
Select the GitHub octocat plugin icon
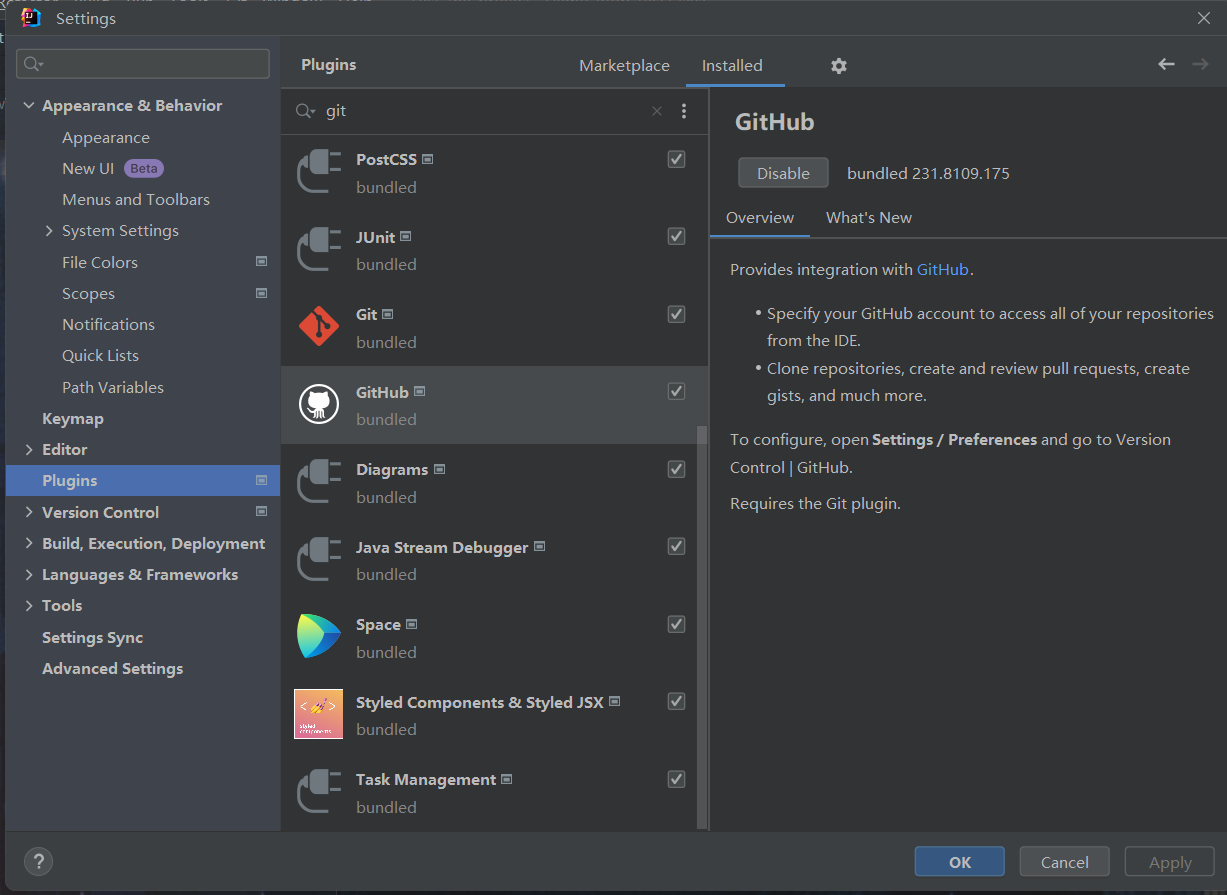click(x=319, y=404)
